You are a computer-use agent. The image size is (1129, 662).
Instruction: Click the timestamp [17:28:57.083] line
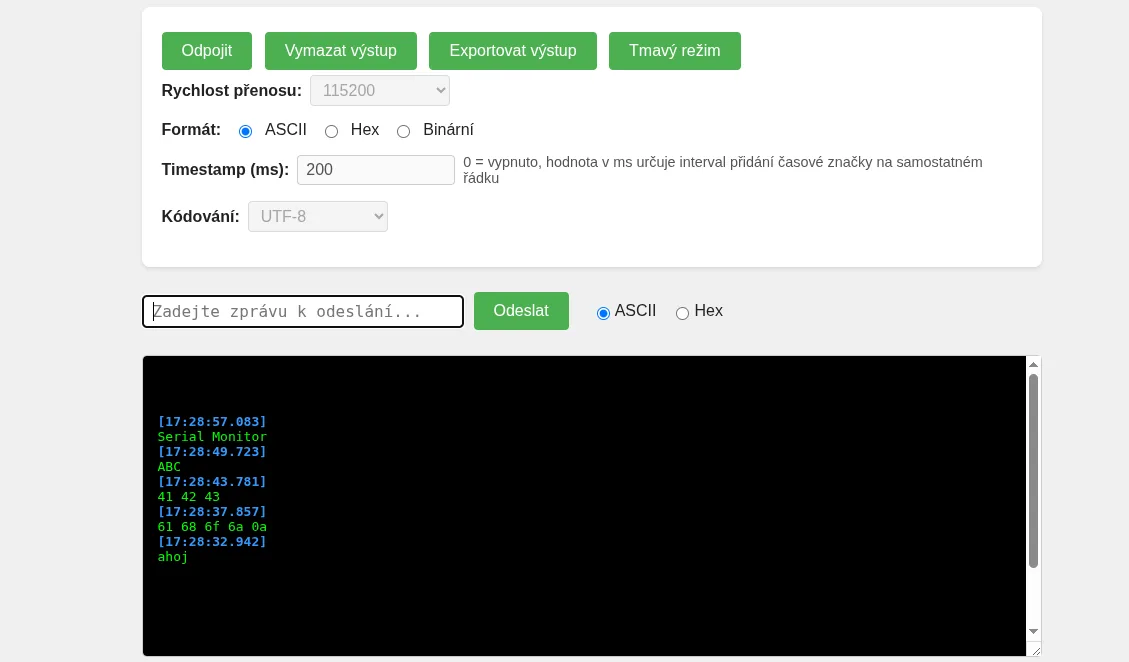coord(212,422)
